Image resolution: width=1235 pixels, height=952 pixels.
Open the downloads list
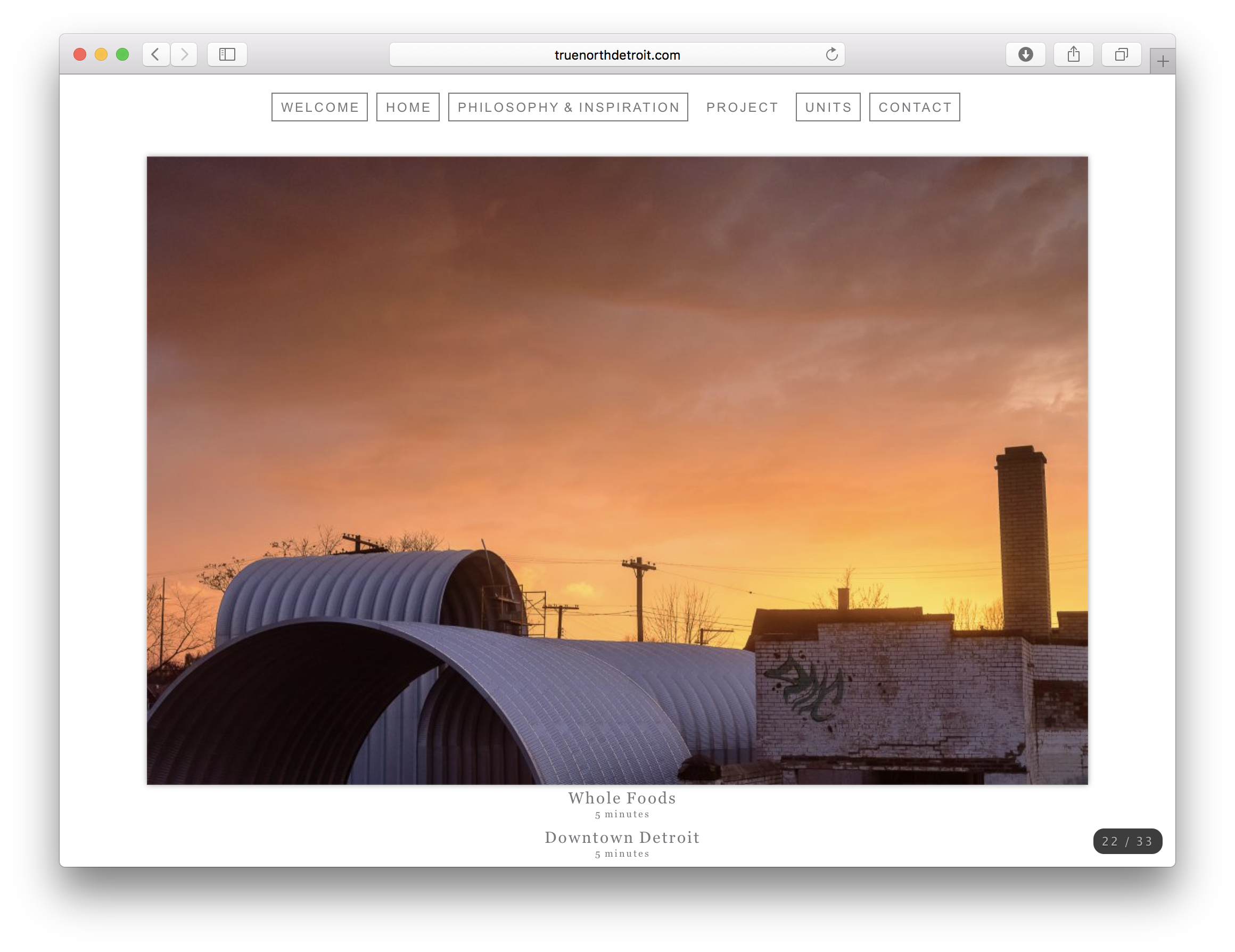[x=1025, y=54]
